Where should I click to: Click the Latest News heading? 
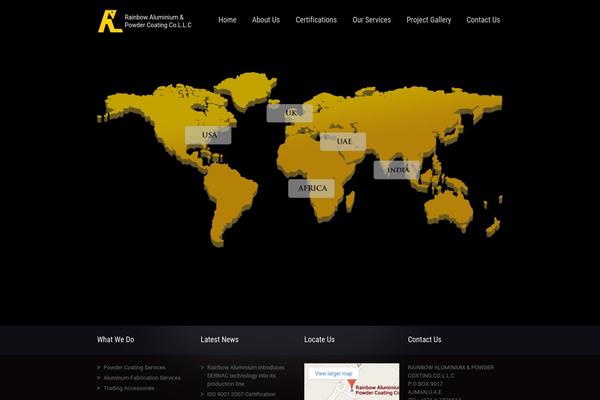pyautogui.click(x=219, y=340)
